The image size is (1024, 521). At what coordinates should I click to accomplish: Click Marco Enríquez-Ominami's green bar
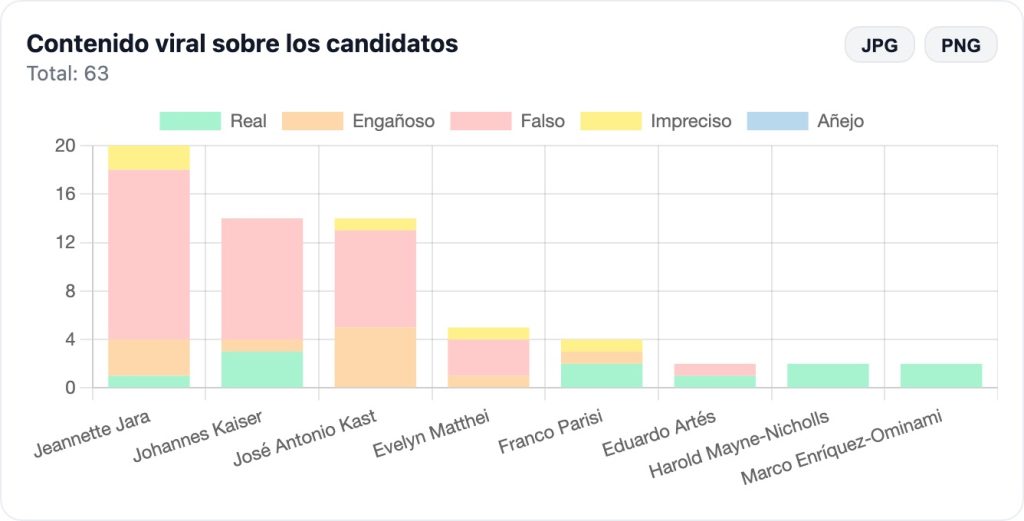pyautogui.click(x=941, y=375)
